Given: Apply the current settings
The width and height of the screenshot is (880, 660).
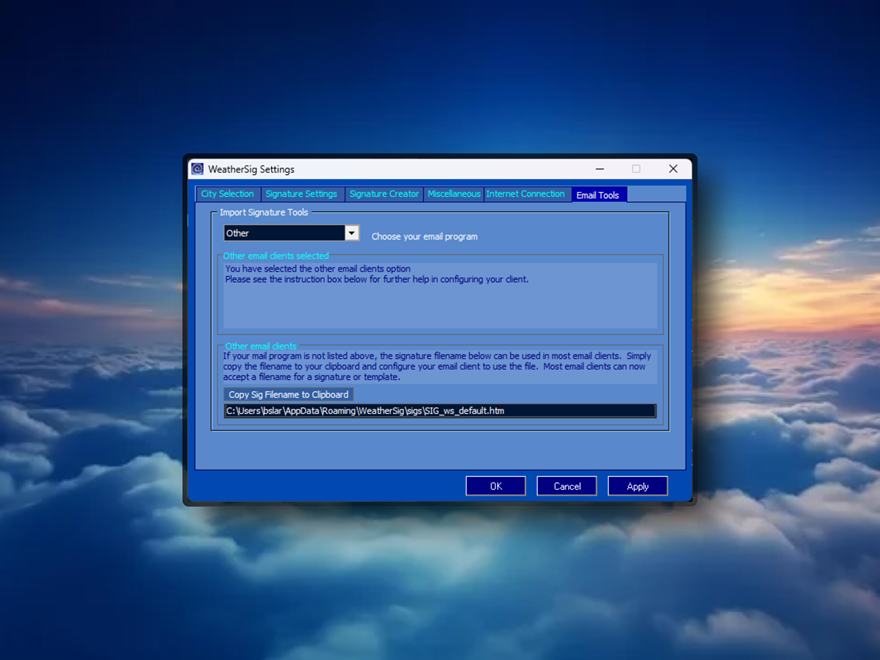Looking at the screenshot, I should 638,486.
